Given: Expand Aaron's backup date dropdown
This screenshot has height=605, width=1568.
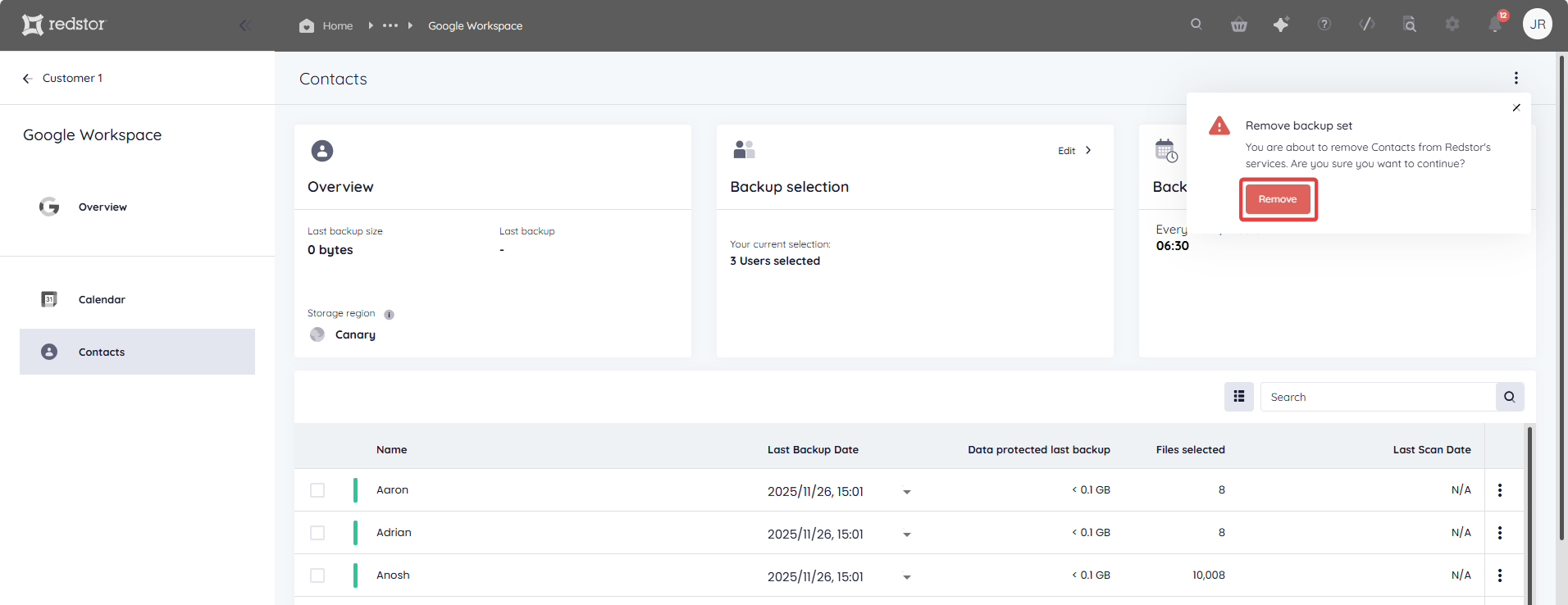Looking at the screenshot, I should [907, 492].
